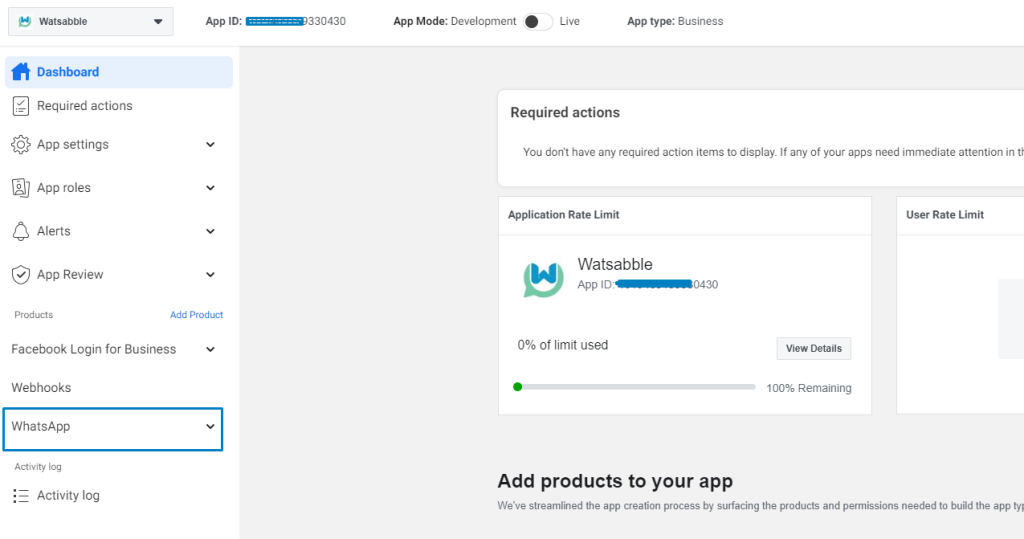
Task: Click the Live label beside the toggle
Action: pos(569,22)
